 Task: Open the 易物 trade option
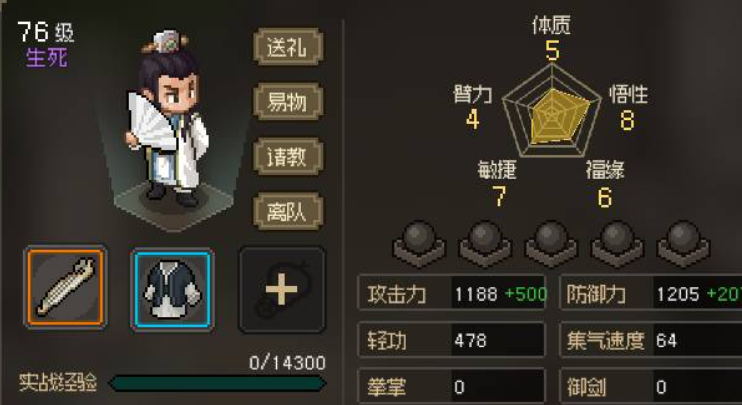click(288, 101)
